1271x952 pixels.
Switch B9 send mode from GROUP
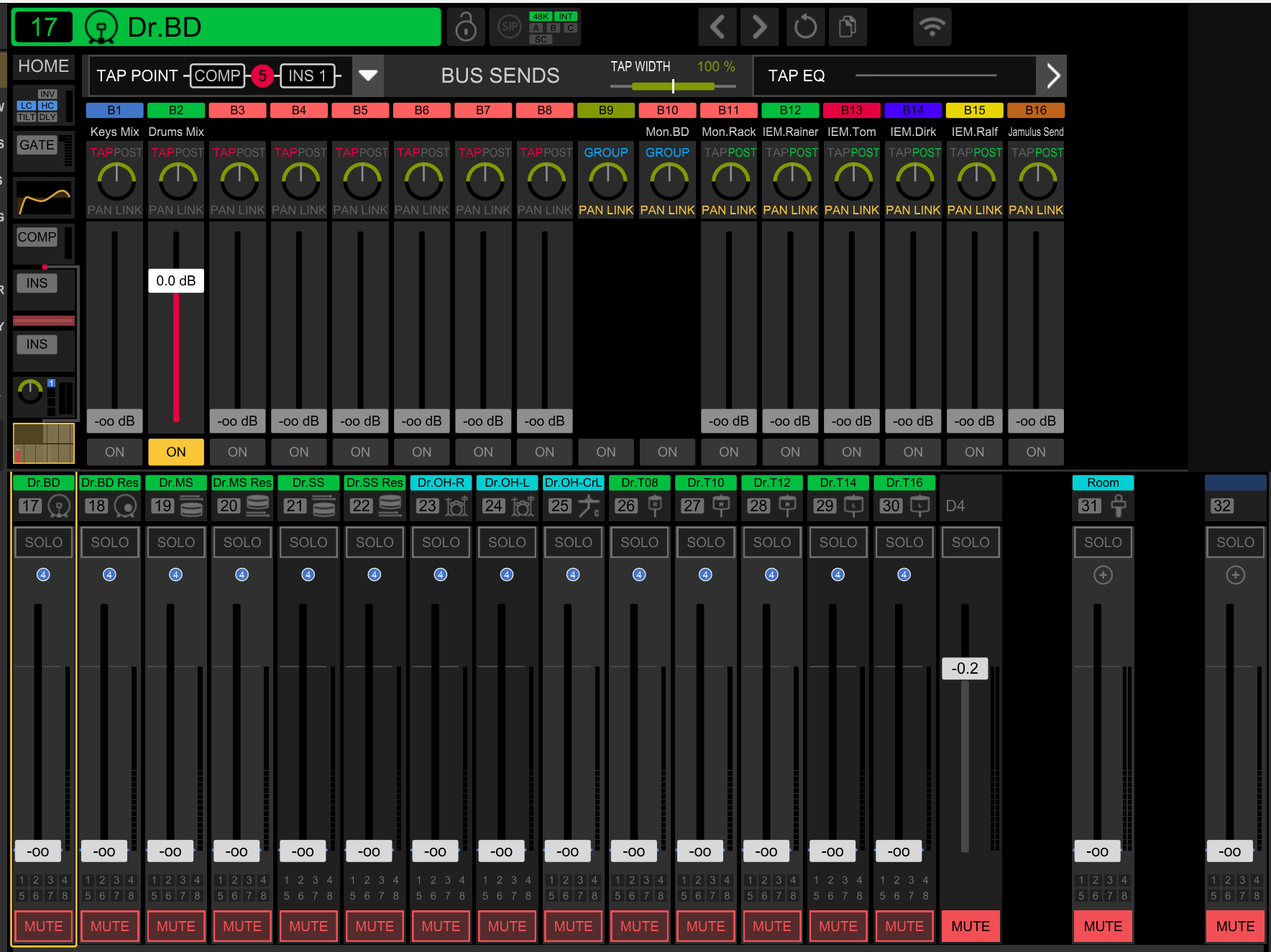click(x=606, y=152)
